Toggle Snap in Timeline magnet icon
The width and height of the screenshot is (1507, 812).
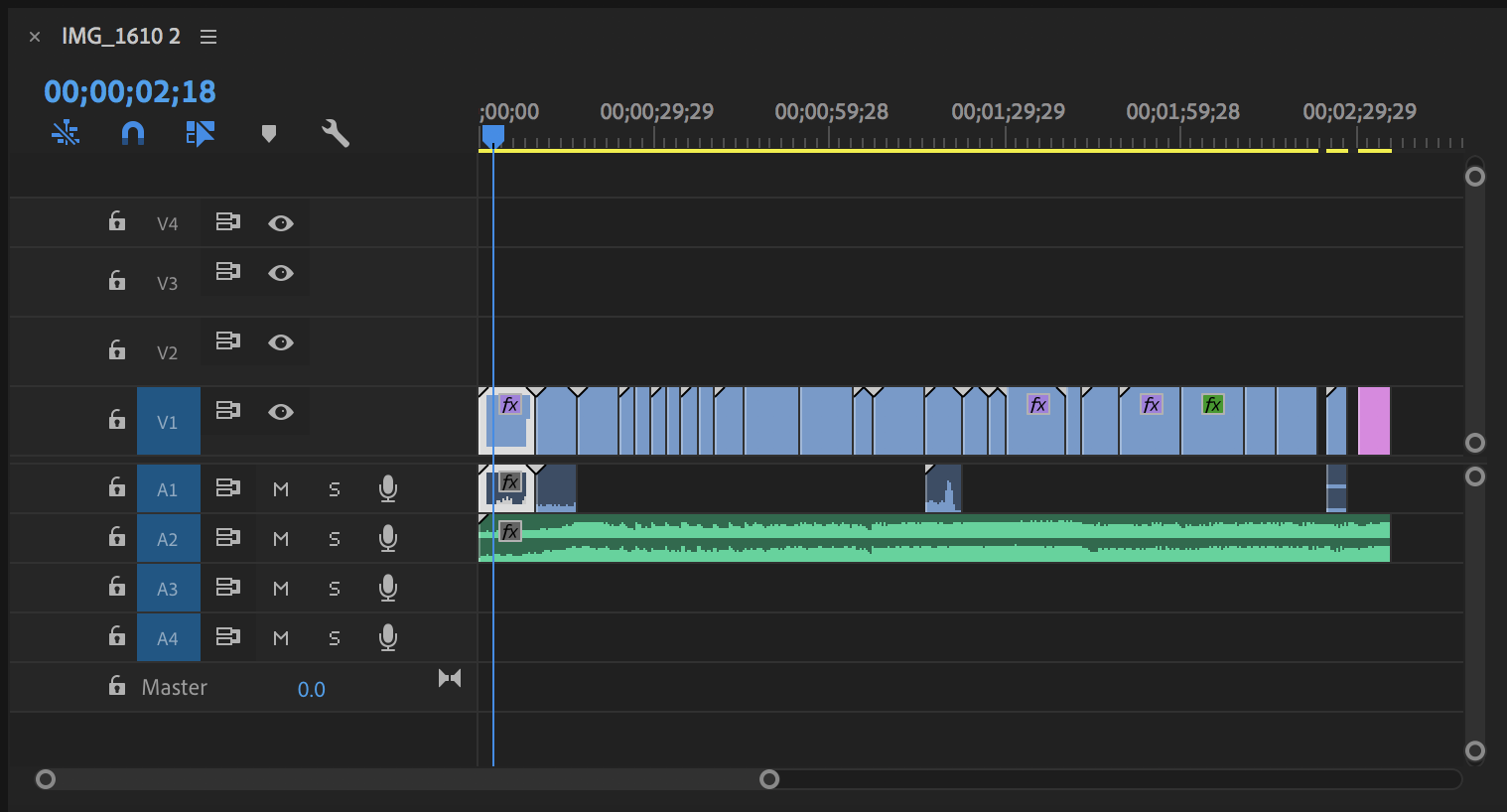[x=133, y=133]
